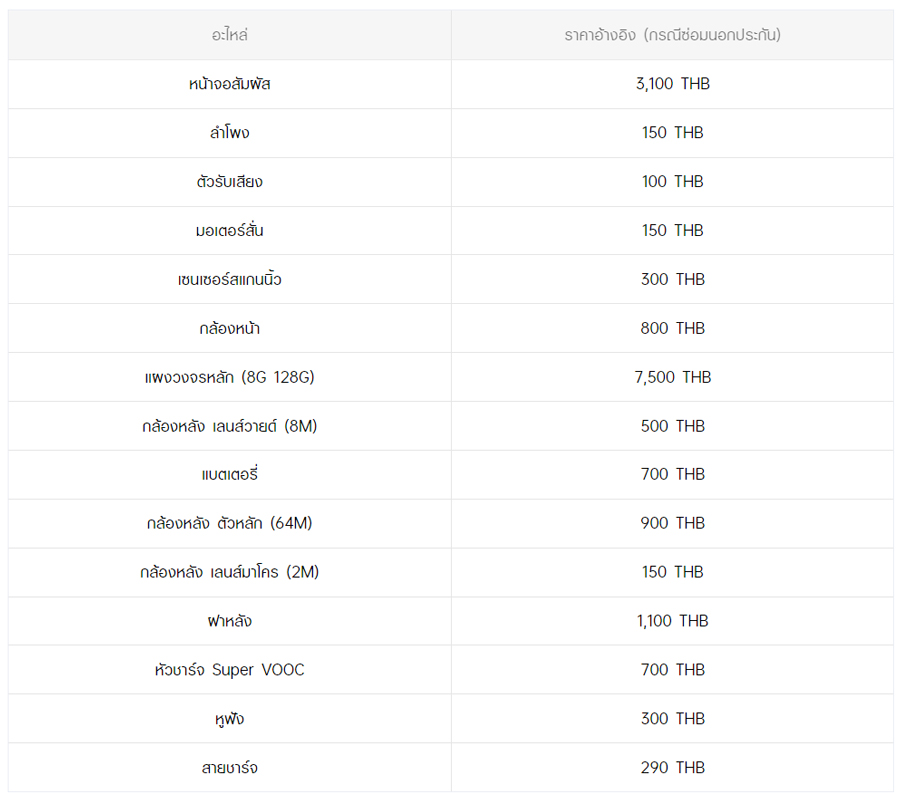Select กล้องหลัง เลนส์วายด์ (8M) part name
This screenshot has height=799, width=900.
[229, 426]
